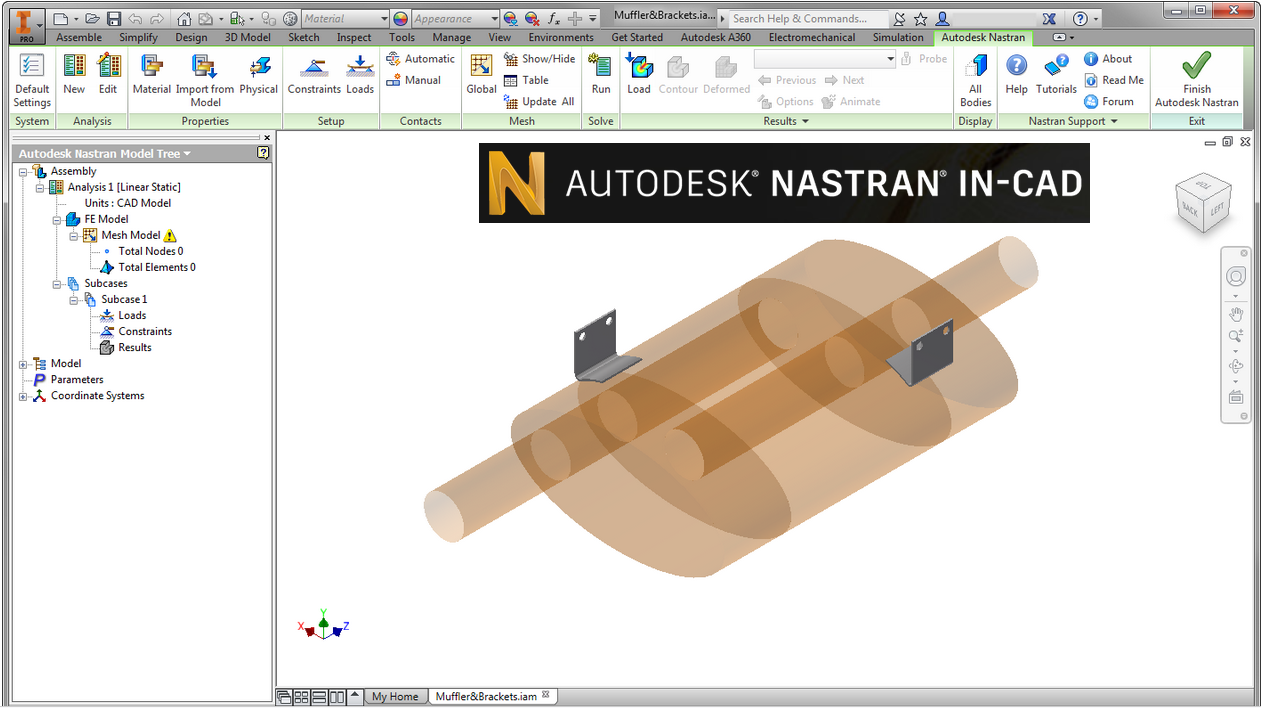
Task: Open the Physical properties tool
Action: (259, 75)
